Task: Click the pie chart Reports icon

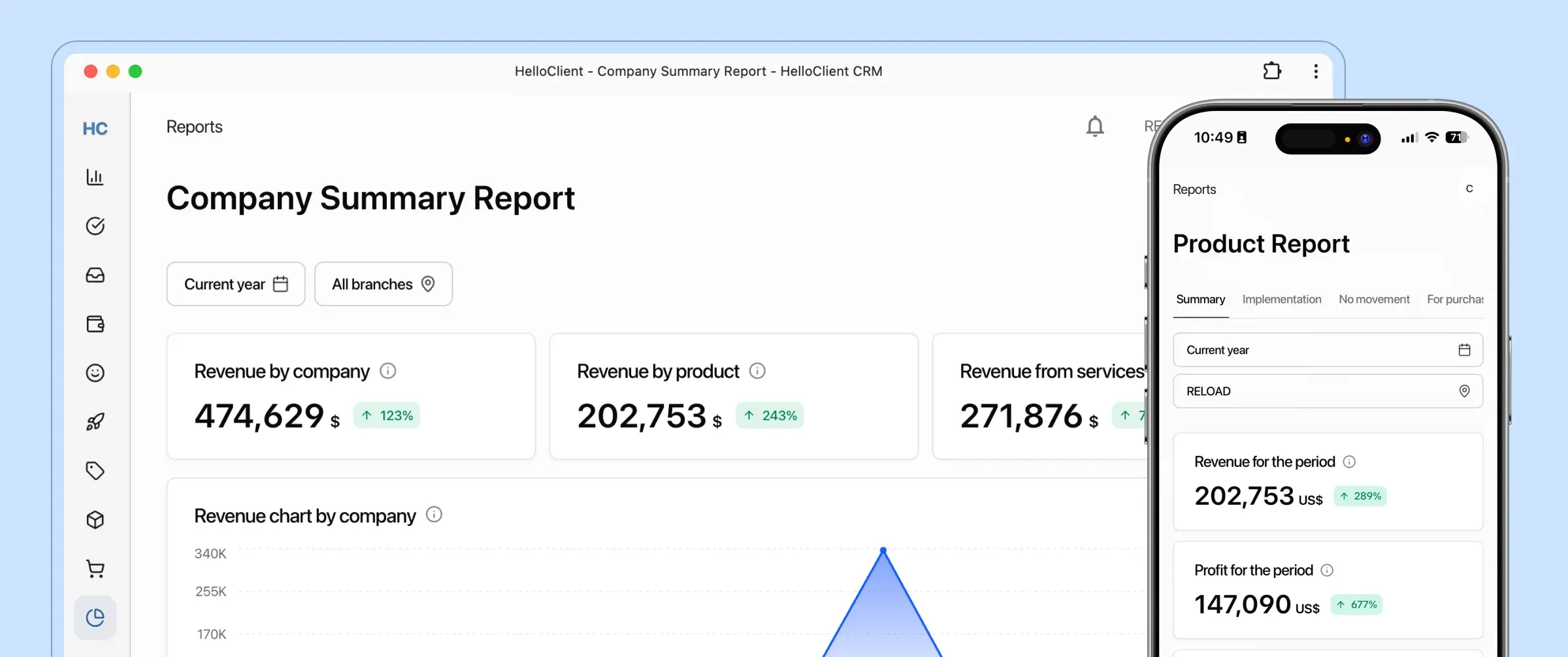Action: 95,617
